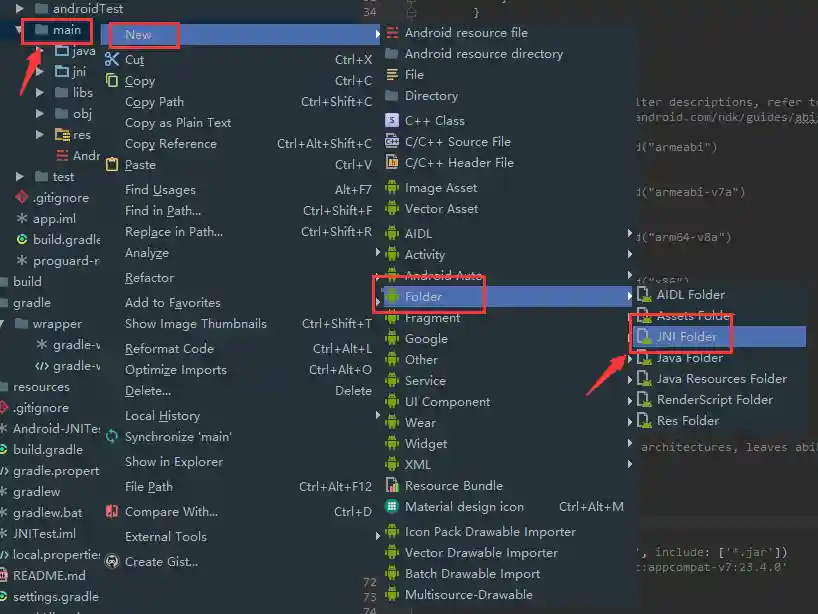The image size is (818, 614).
Task: Click the Java Resources Folder icon
Action: coord(644,378)
